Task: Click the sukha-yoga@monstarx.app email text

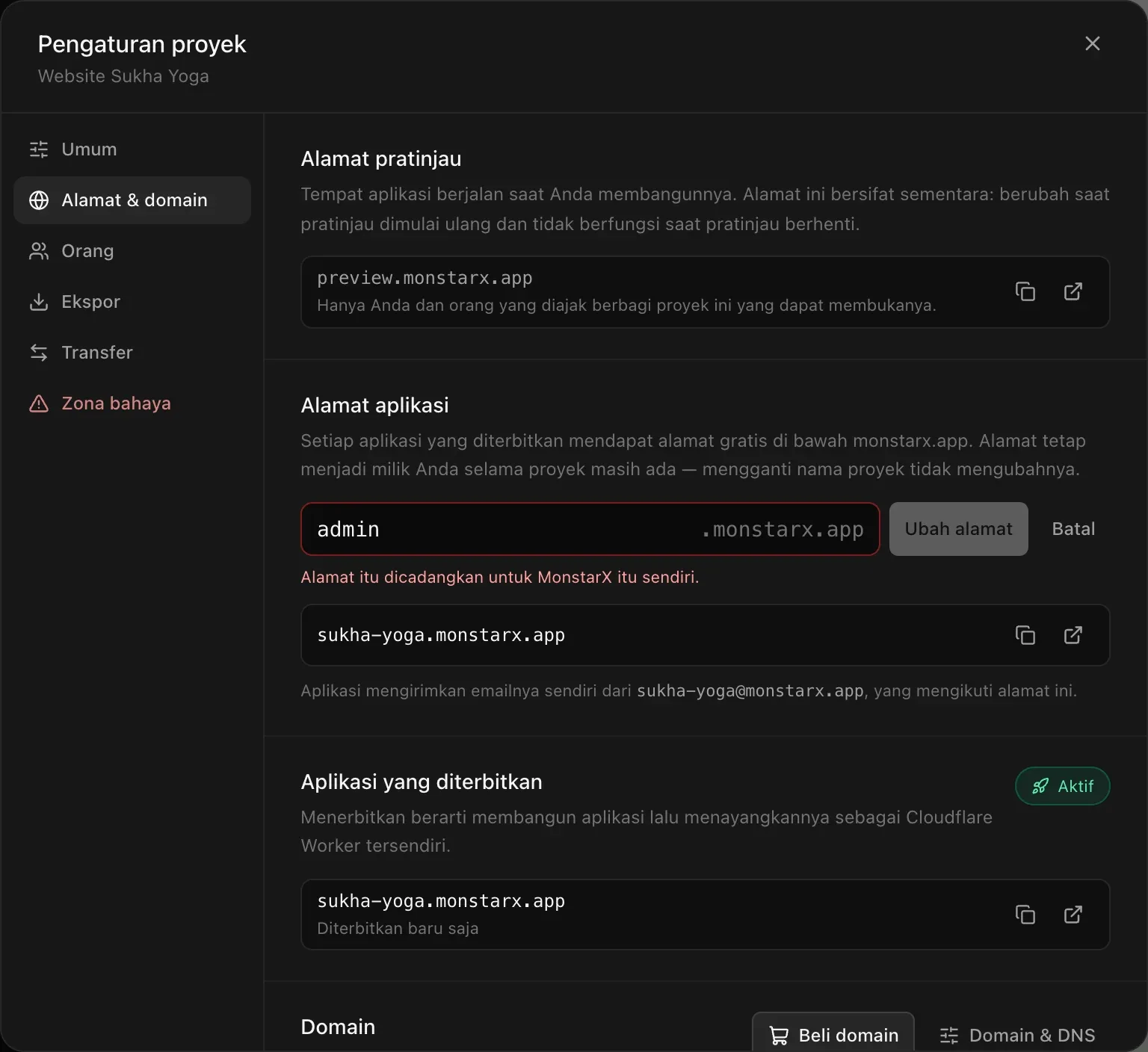Action: pyautogui.click(x=750, y=691)
